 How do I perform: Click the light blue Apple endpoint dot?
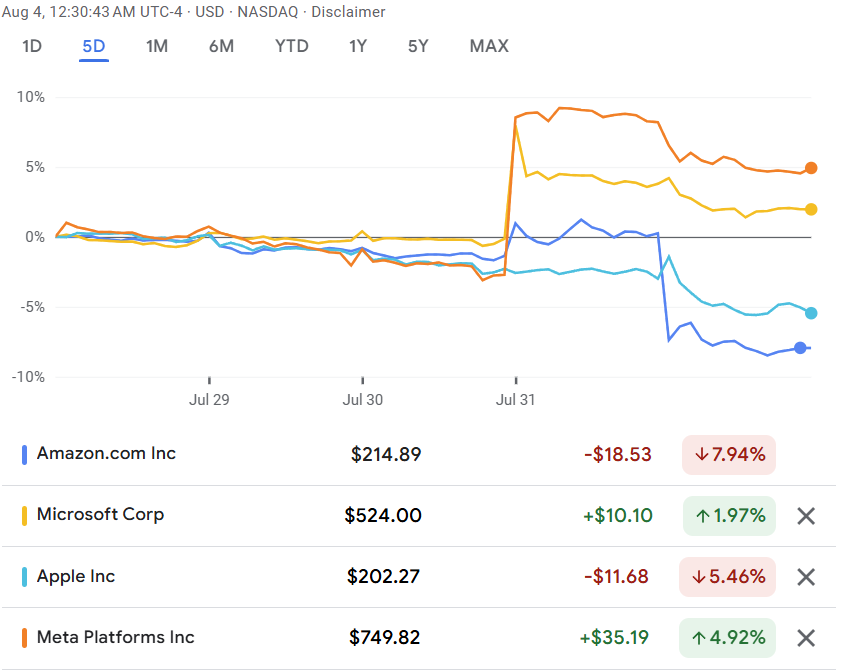(811, 313)
